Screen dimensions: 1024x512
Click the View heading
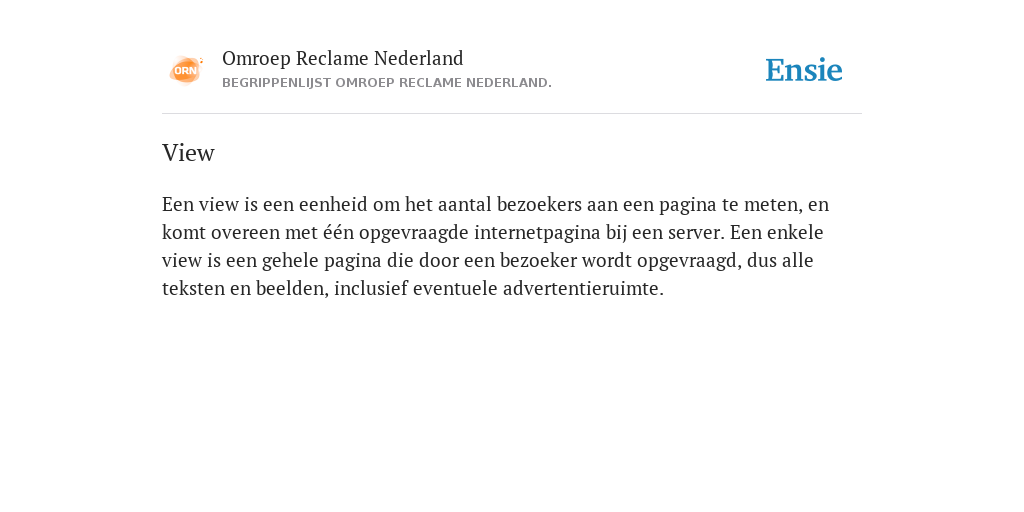[188, 153]
